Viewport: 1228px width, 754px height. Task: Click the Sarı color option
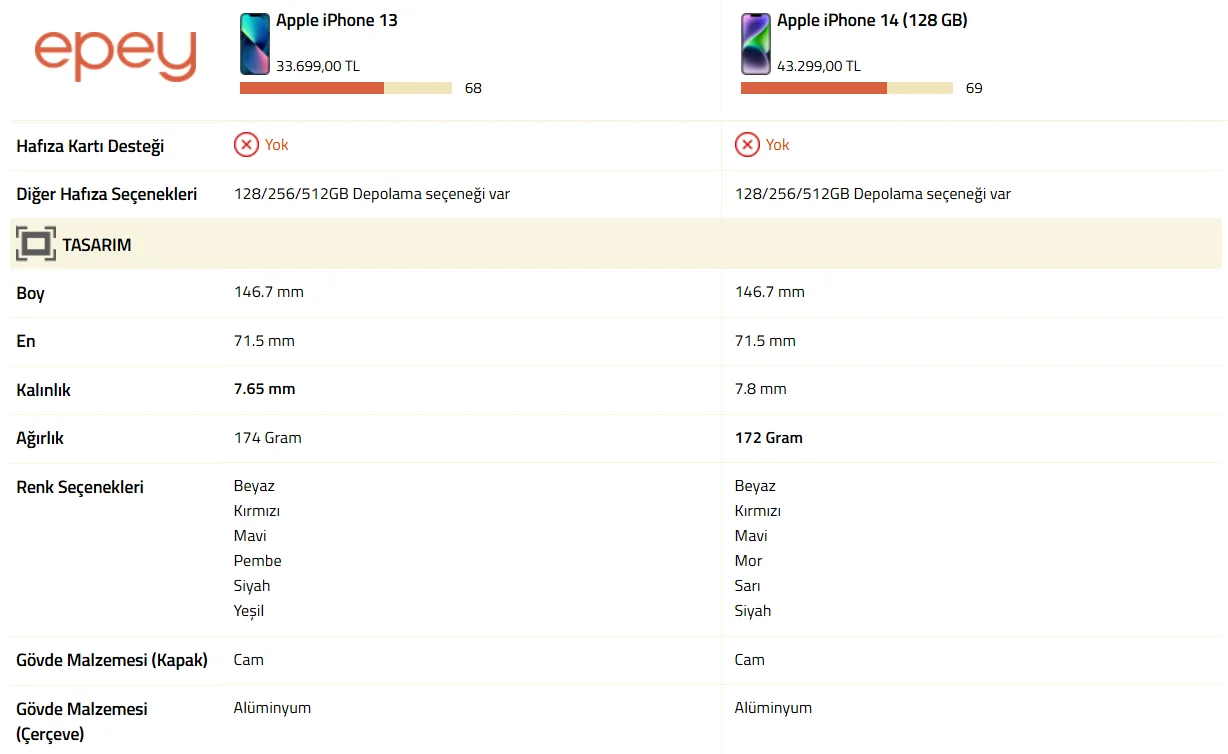pos(748,586)
